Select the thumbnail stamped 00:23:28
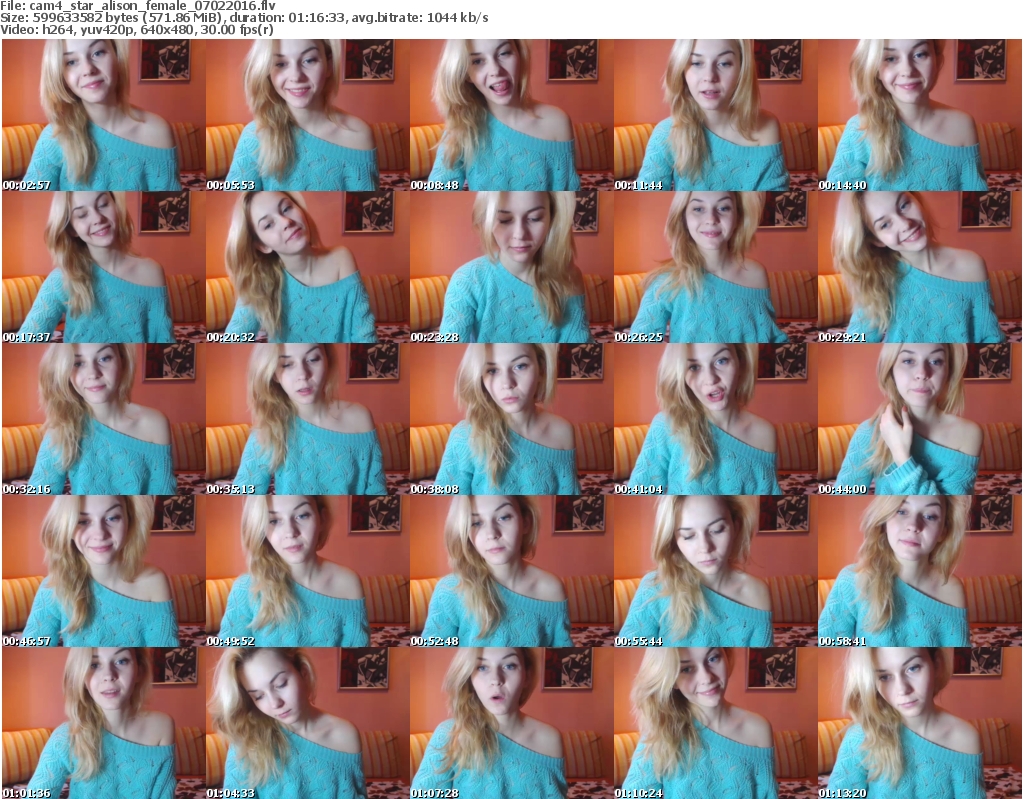 click(511, 267)
